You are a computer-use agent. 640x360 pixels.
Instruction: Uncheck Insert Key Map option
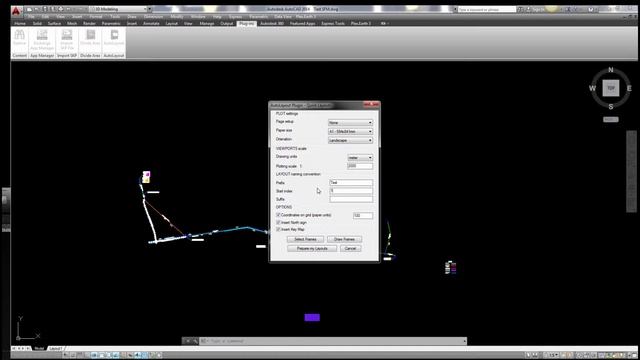(x=278, y=229)
